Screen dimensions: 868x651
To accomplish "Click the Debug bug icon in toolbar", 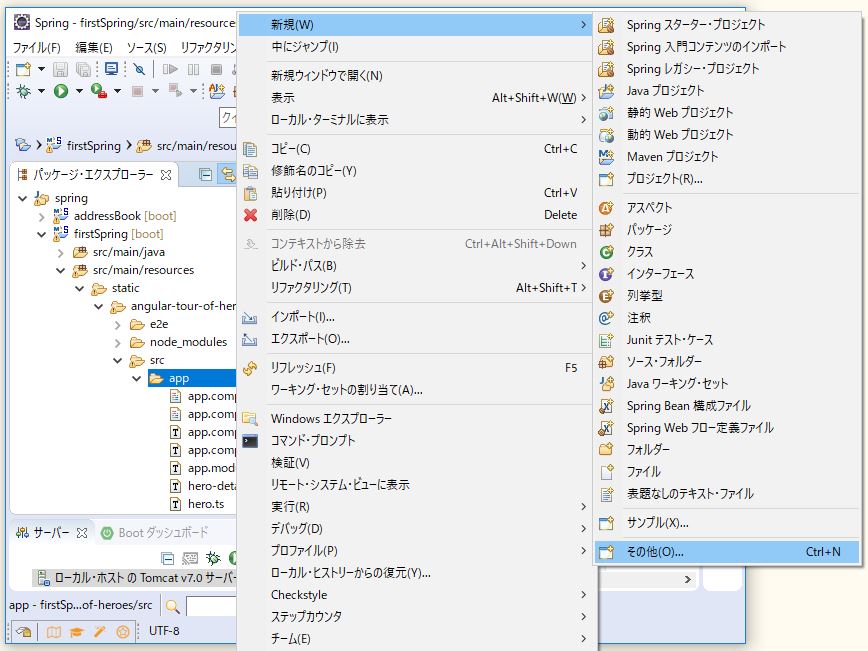I will click(23, 91).
